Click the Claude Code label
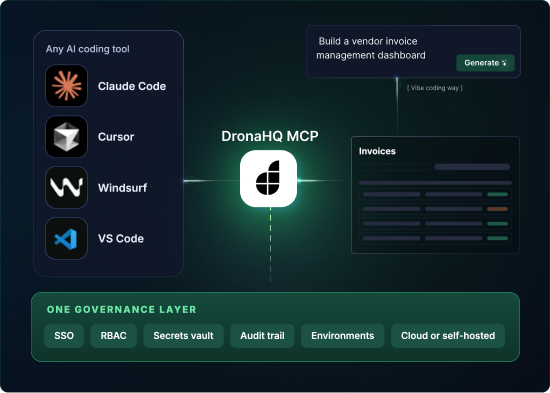550x393 pixels. [x=132, y=86]
